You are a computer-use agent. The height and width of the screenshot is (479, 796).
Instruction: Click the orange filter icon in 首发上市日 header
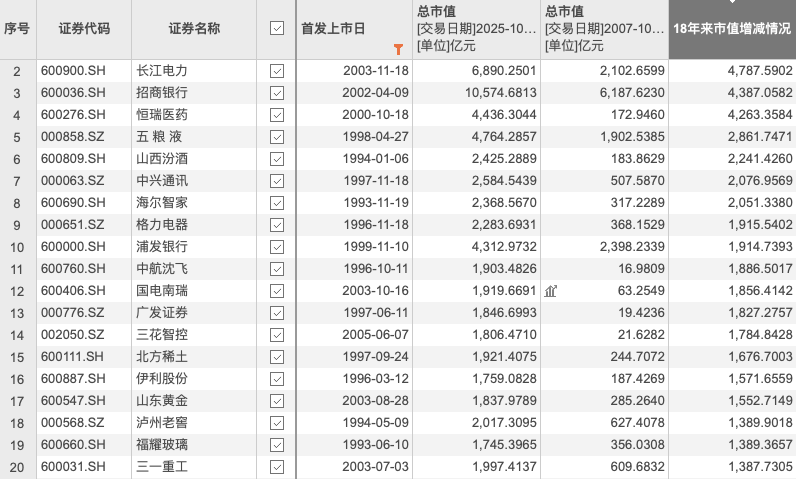tap(399, 49)
